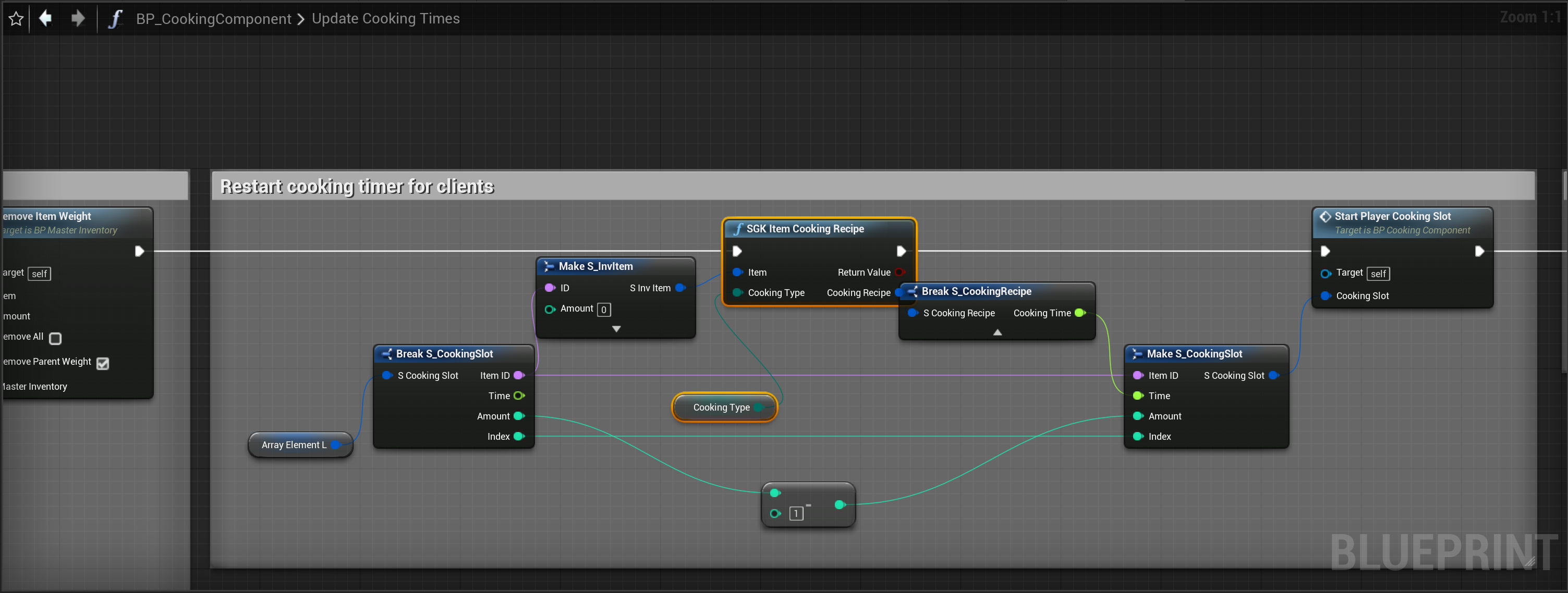Screen dimensions: 1568x593
Task: Uncheck the Remove Parent Weight checkbox
Action: pos(103,363)
